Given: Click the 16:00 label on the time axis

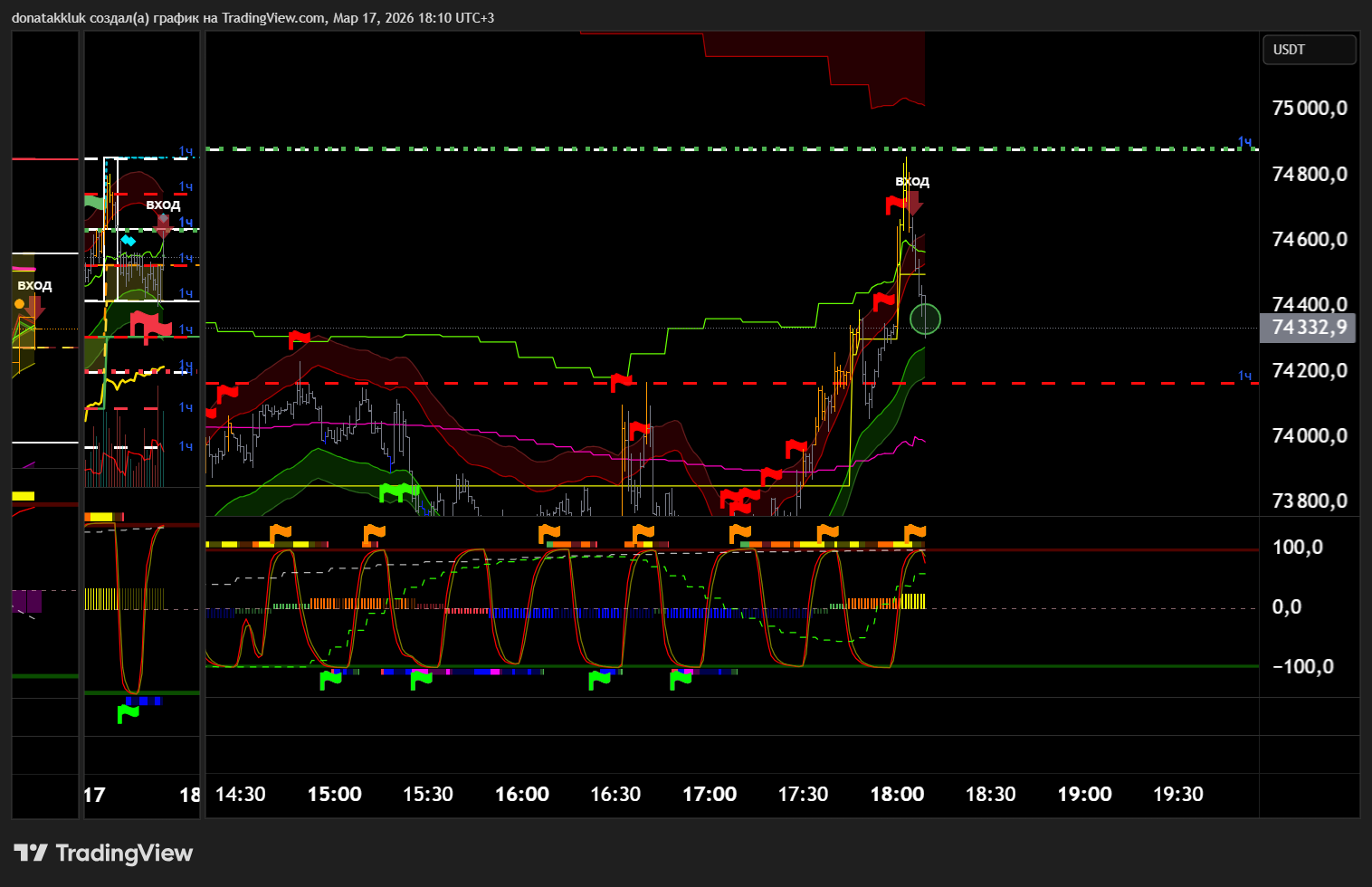Looking at the screenshot, I should click(x=522, y=794).
